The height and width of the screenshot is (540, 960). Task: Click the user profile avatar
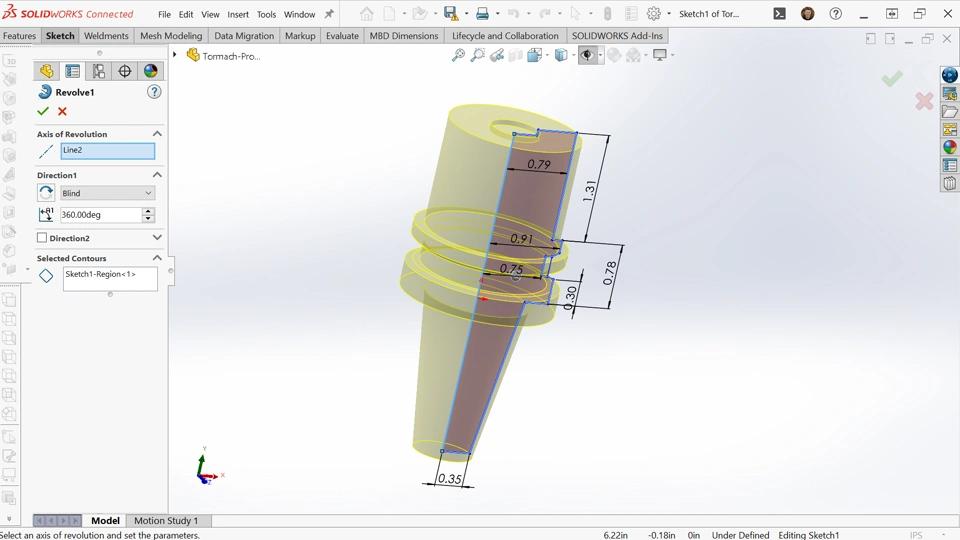[x=808, y=13]
